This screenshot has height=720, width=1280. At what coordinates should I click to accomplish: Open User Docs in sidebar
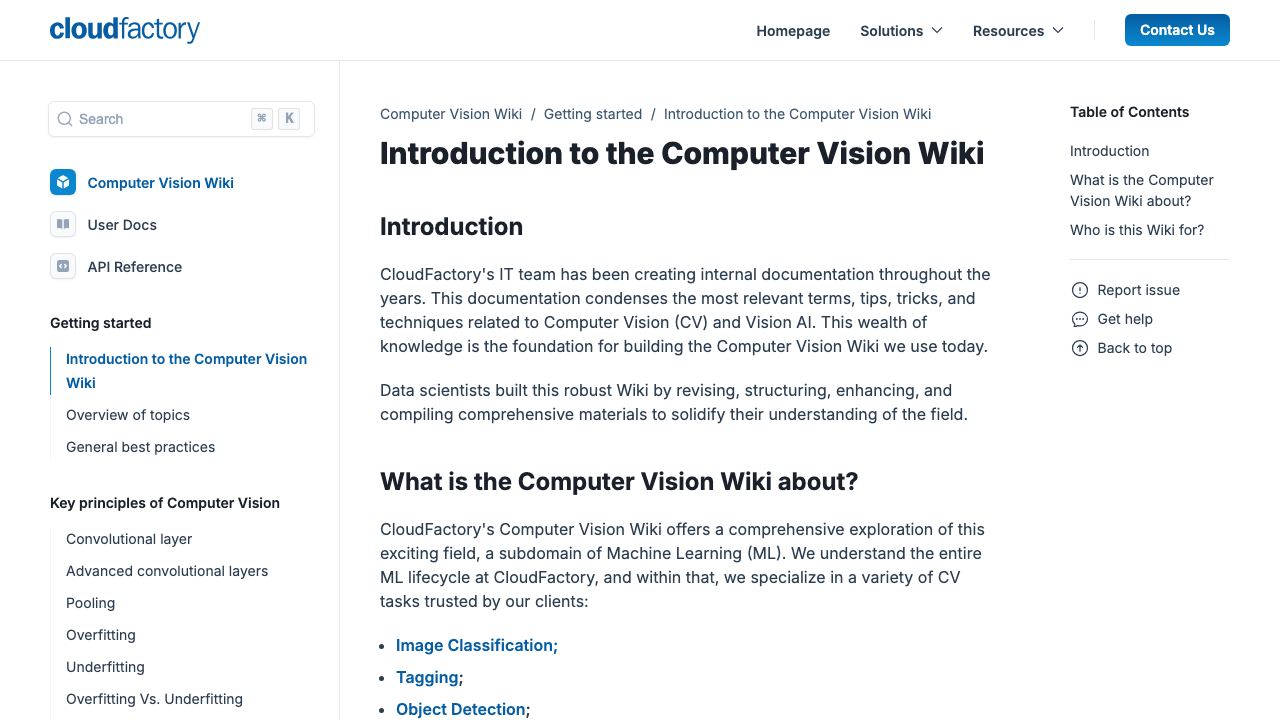pos(122,225)
